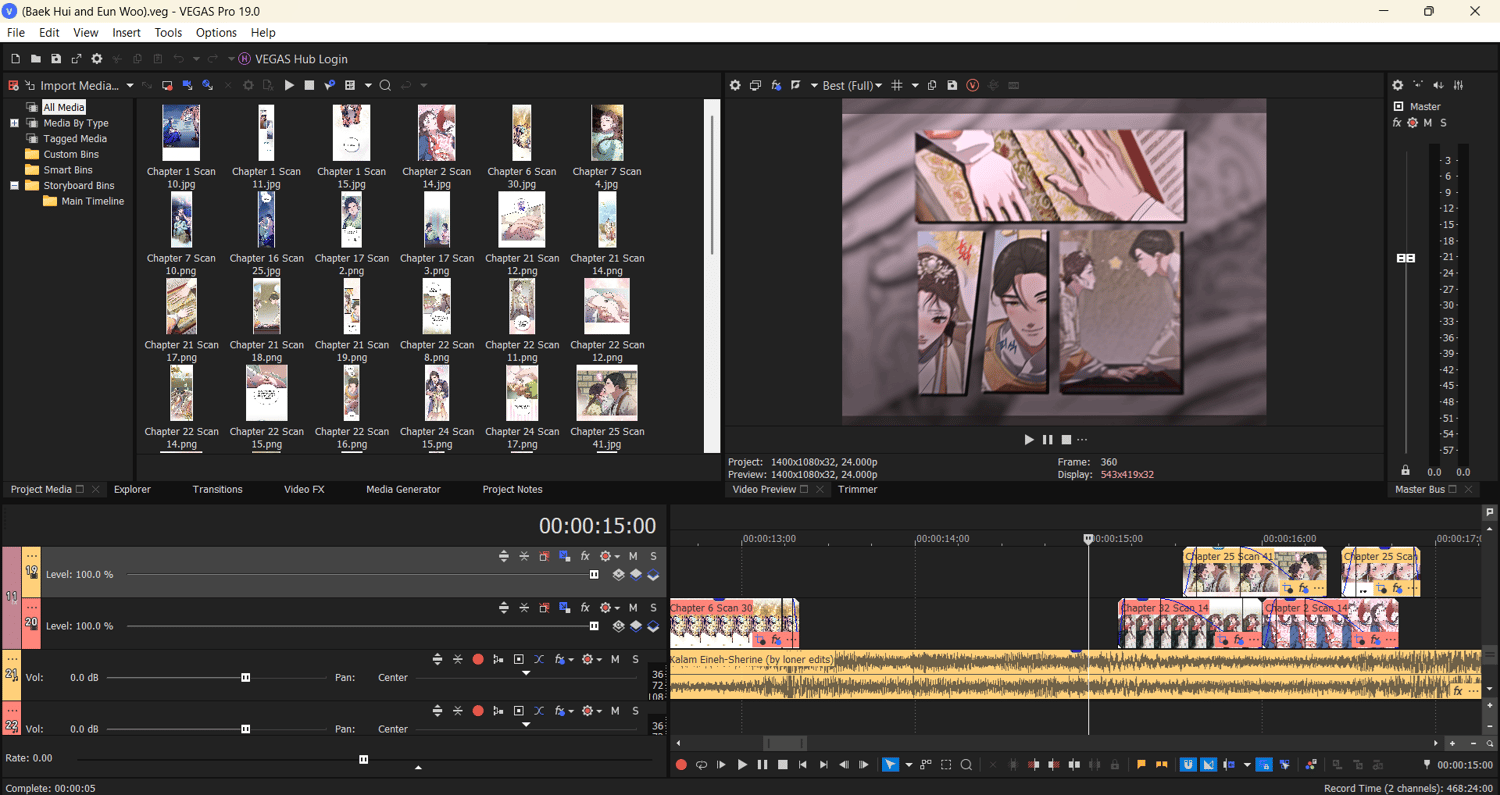Start preview playback in Project Media toolbar

click(x=289, y=85)
